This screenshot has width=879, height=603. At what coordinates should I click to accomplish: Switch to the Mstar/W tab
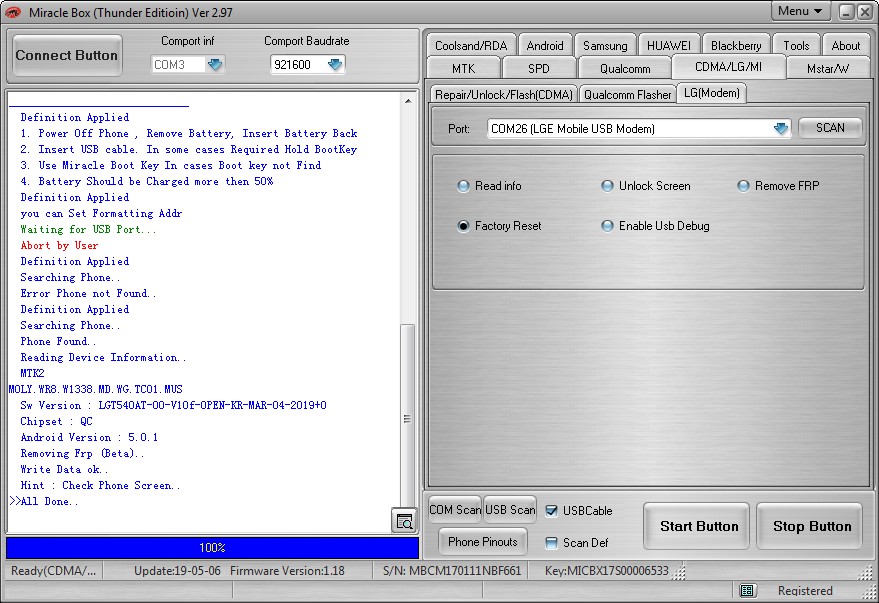pyautogui.click(x=827, y=68)
